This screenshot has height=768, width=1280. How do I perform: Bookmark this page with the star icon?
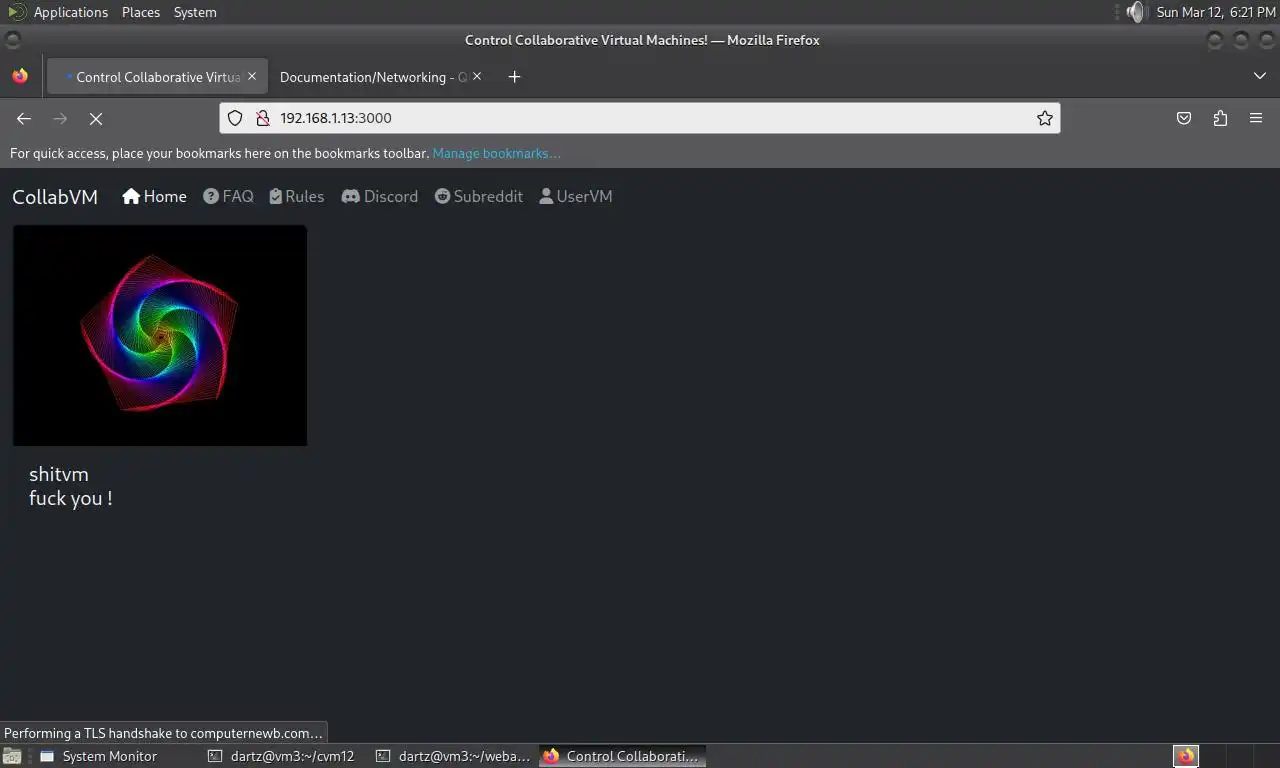click(x=1045, y=118)
